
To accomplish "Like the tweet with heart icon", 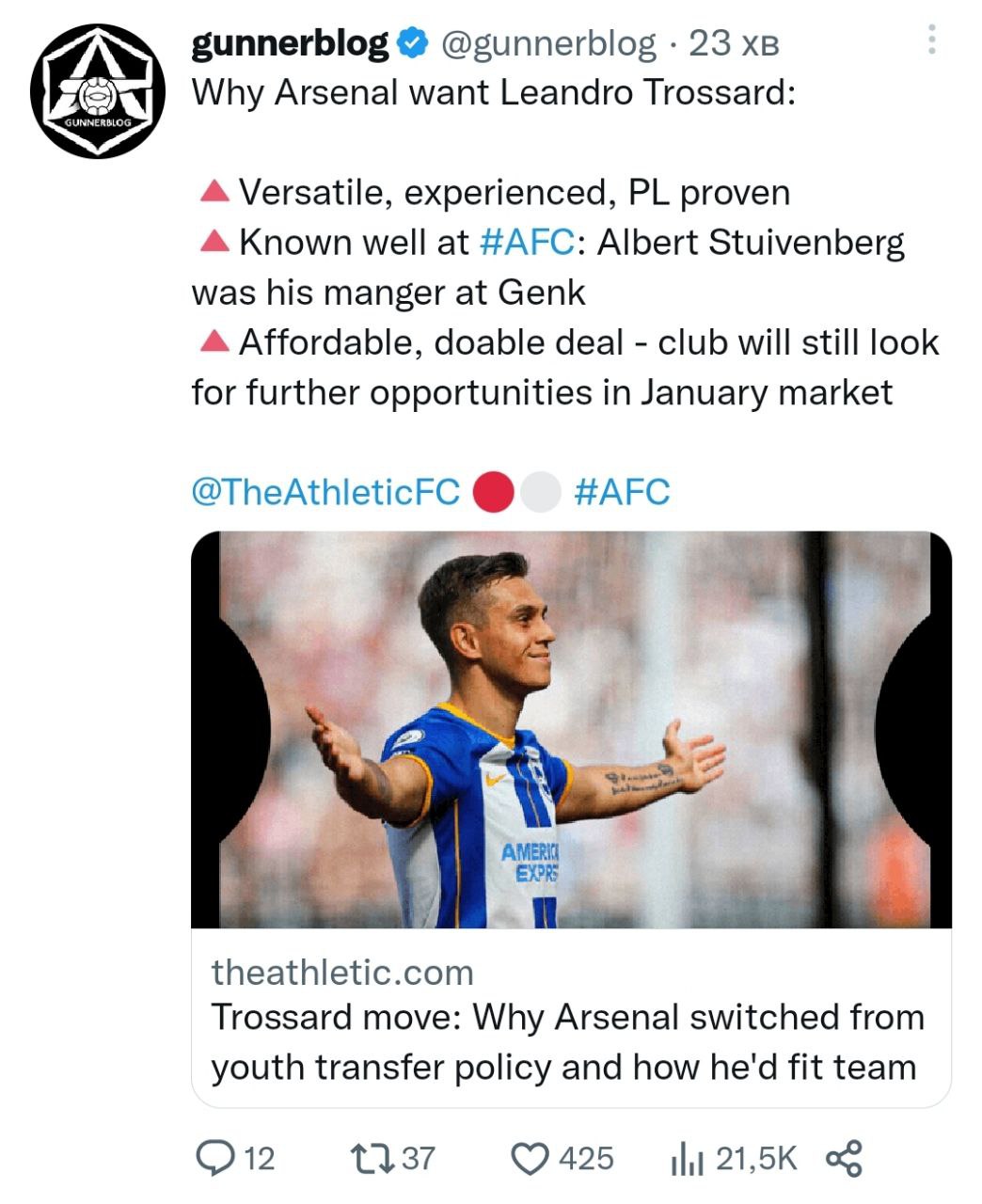I will pos(531,1158).
